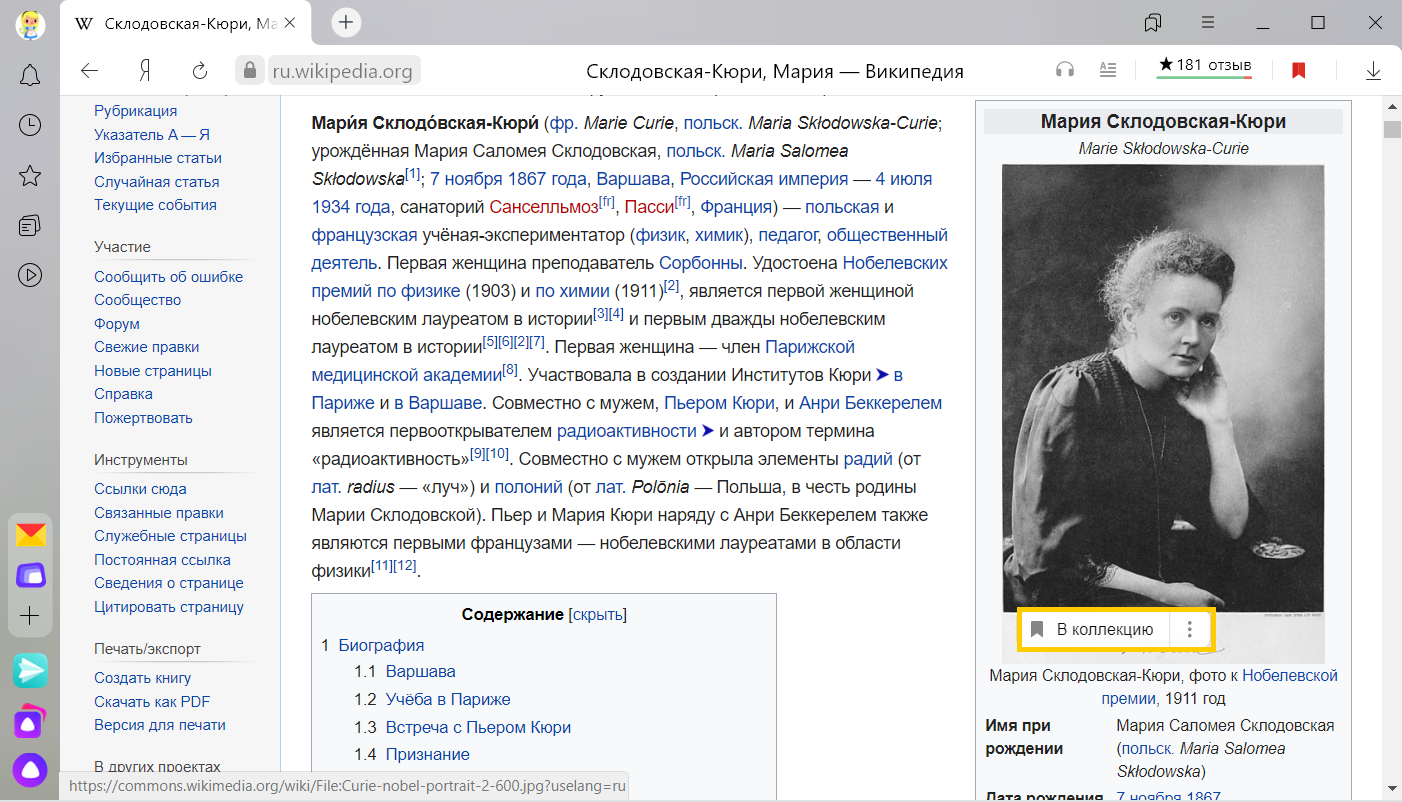The image size is (1402, 802).
Task: Reload the page
Action: coord(200,70)
